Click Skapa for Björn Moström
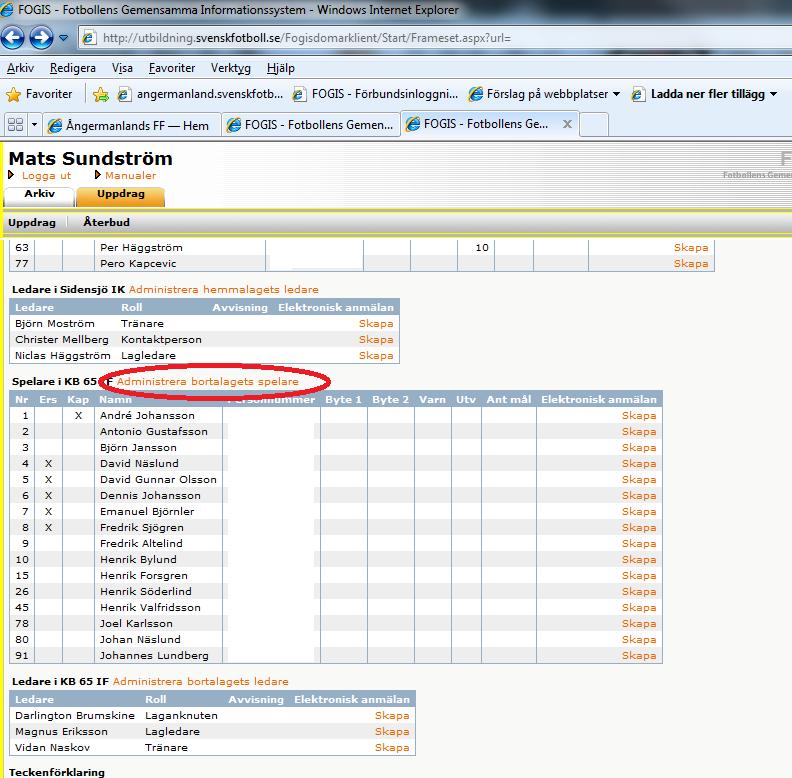 point(376,323)
